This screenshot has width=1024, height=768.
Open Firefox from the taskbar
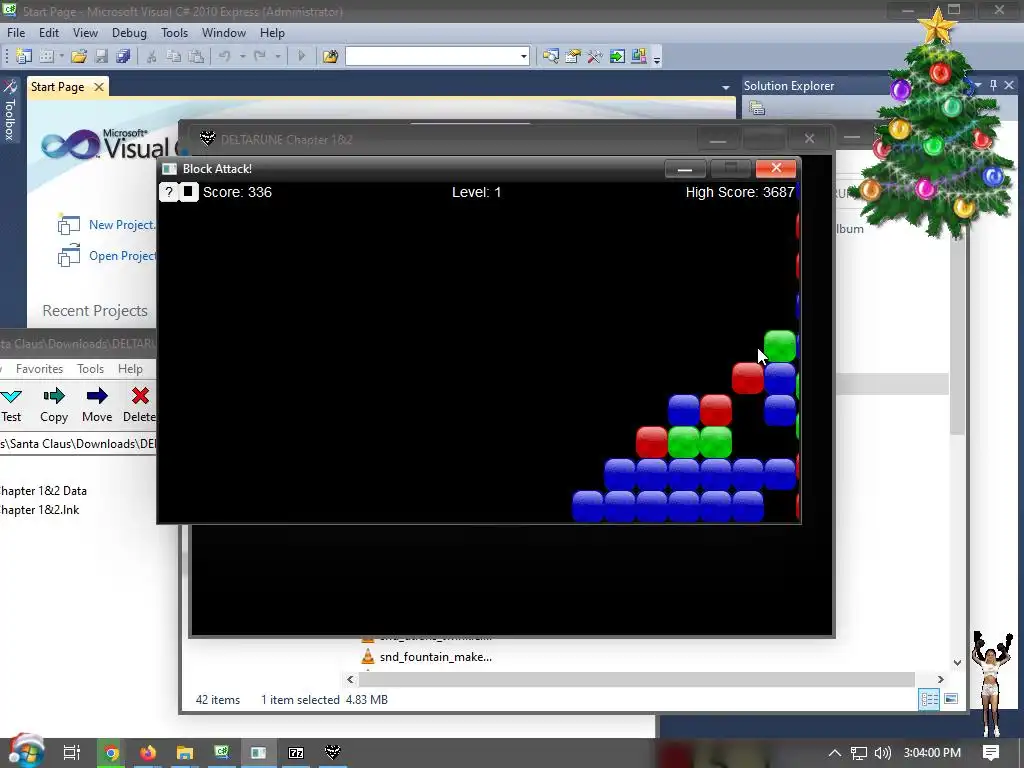[x=148, y=753]
